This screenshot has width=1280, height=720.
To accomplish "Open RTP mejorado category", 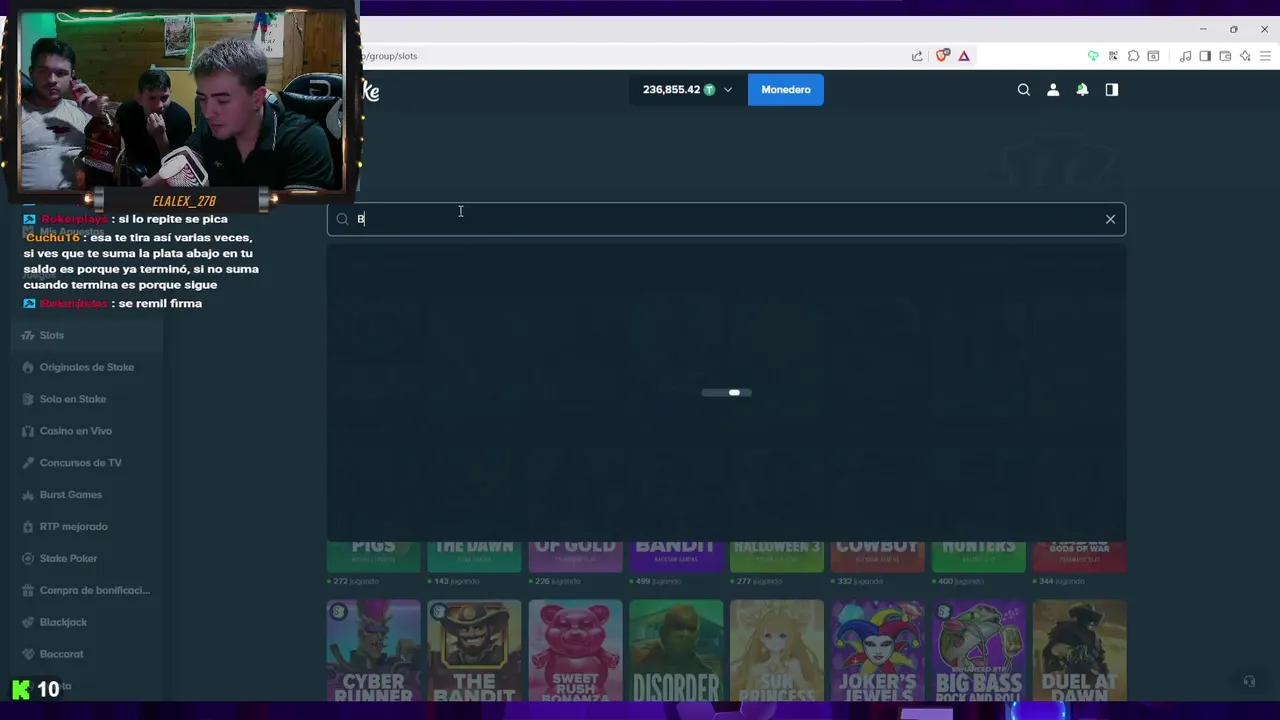I will coord(74,527).
